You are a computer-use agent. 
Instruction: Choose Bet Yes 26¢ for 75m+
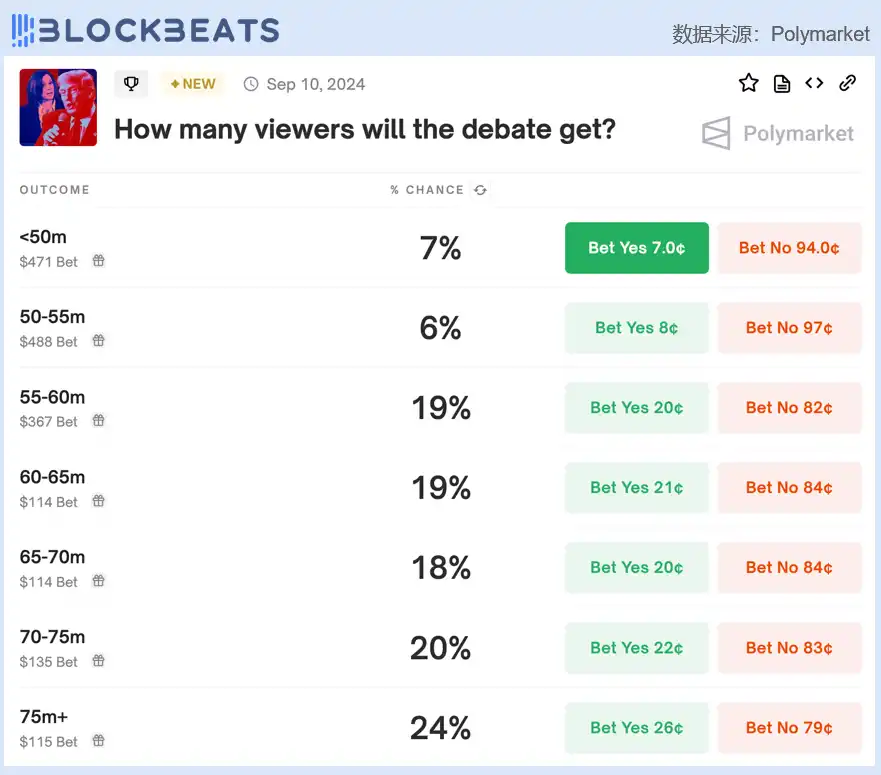pos(636,728)
